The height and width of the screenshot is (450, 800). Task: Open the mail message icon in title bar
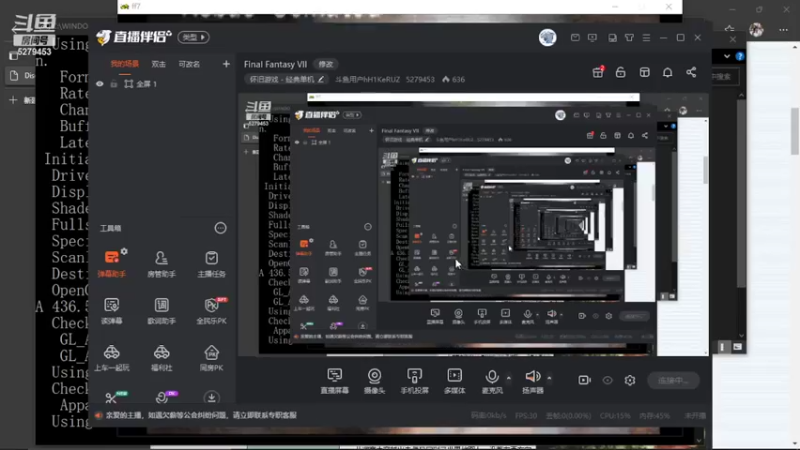tap(575, 38)
